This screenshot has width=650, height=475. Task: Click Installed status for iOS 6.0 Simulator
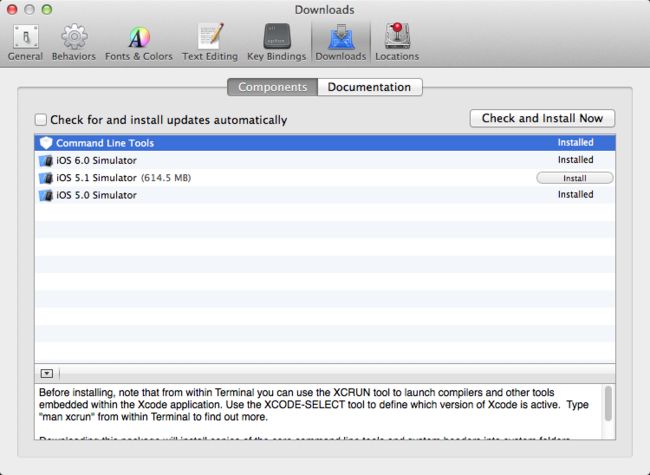pyautogui.click(x=575, y=160)
